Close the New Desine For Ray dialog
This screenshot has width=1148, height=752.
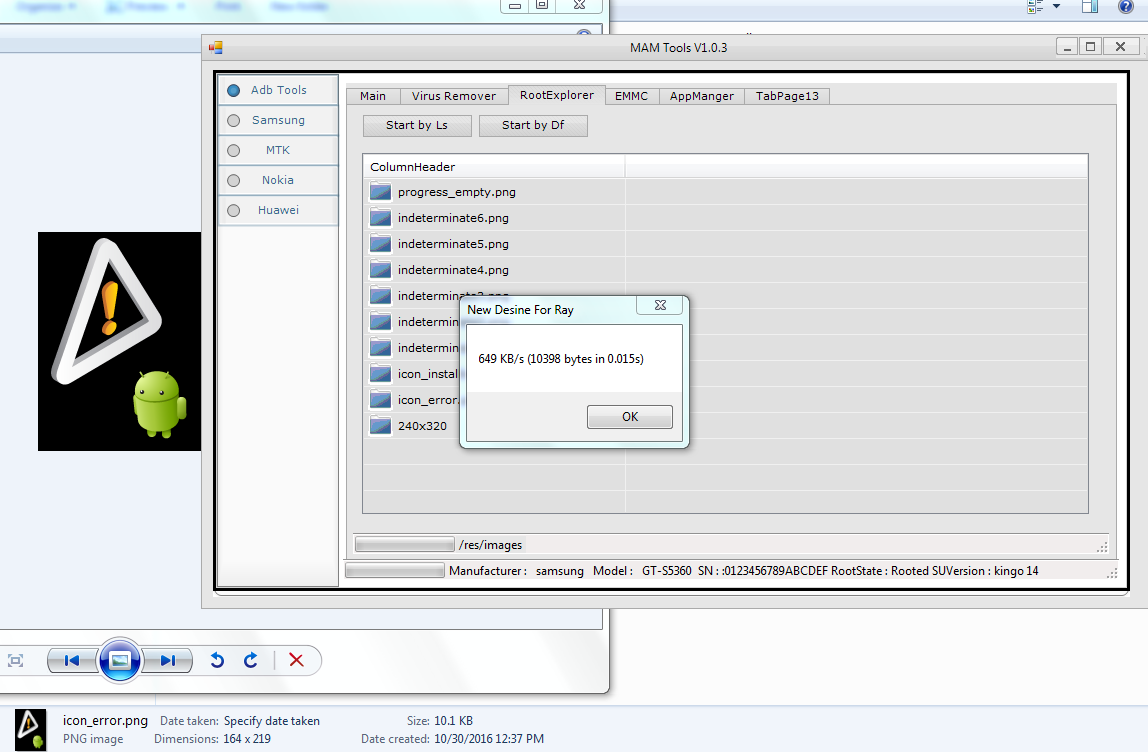660,305
